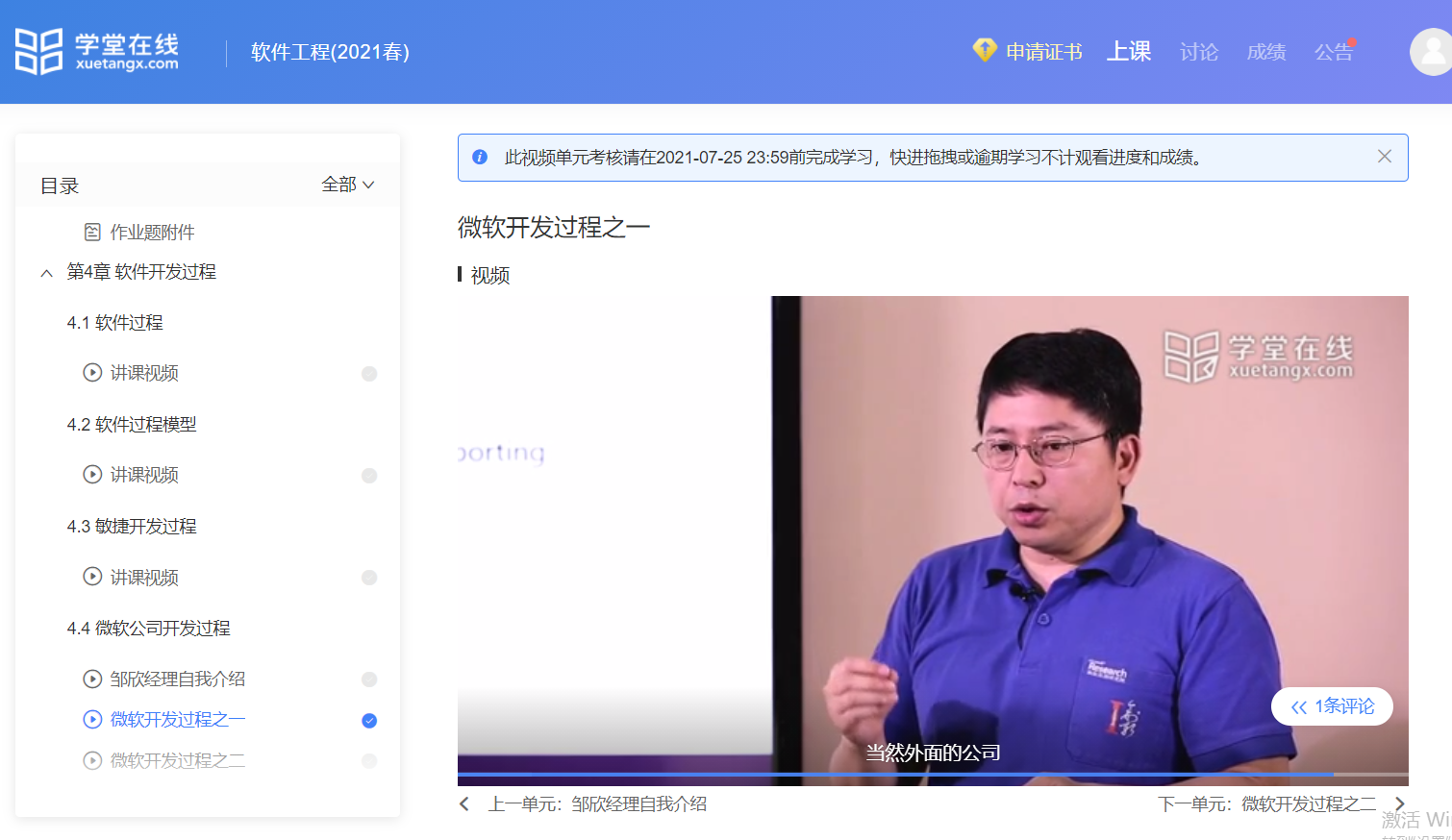Open 讲课视频 under 4.3 敏捷开发过程
This screenshot has width=1452, height=840.
tap(144, 577)
